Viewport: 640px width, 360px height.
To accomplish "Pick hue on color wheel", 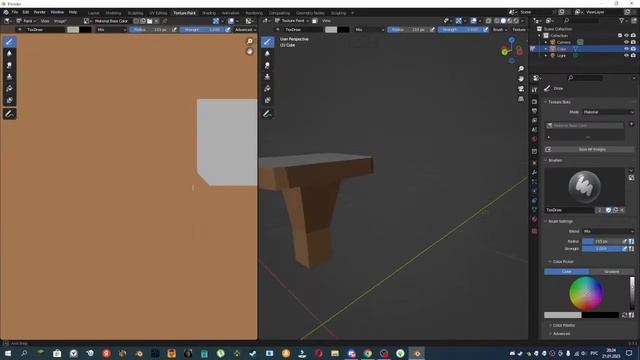I will pos(586,293).
